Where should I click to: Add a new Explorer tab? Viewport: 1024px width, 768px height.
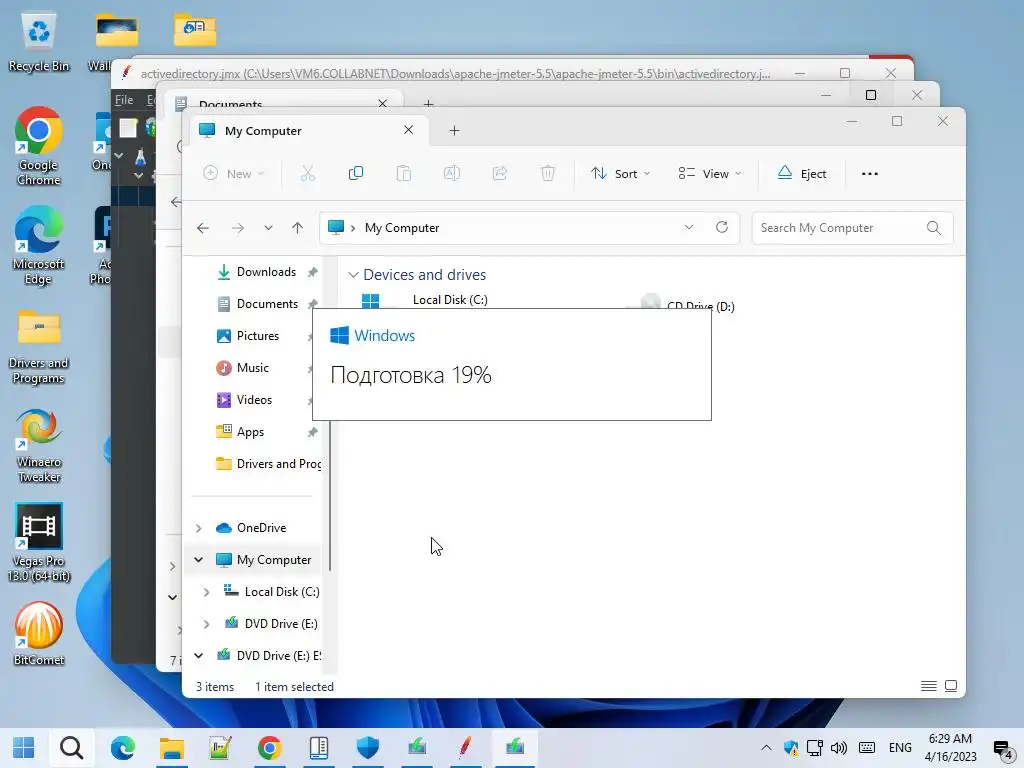(x=455, y=131)
